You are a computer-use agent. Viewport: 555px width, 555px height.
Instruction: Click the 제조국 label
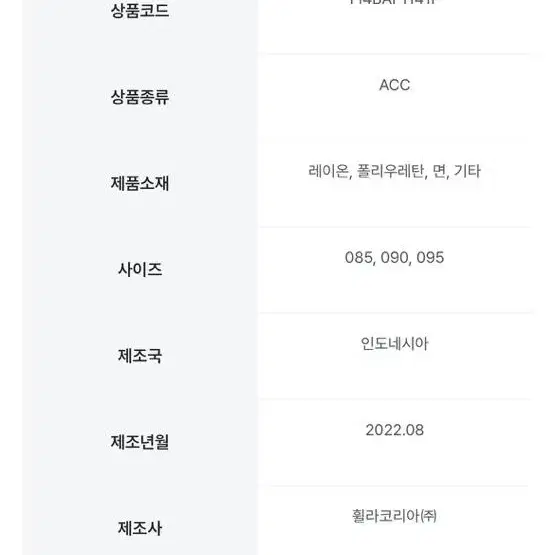(x=140, y=356)
